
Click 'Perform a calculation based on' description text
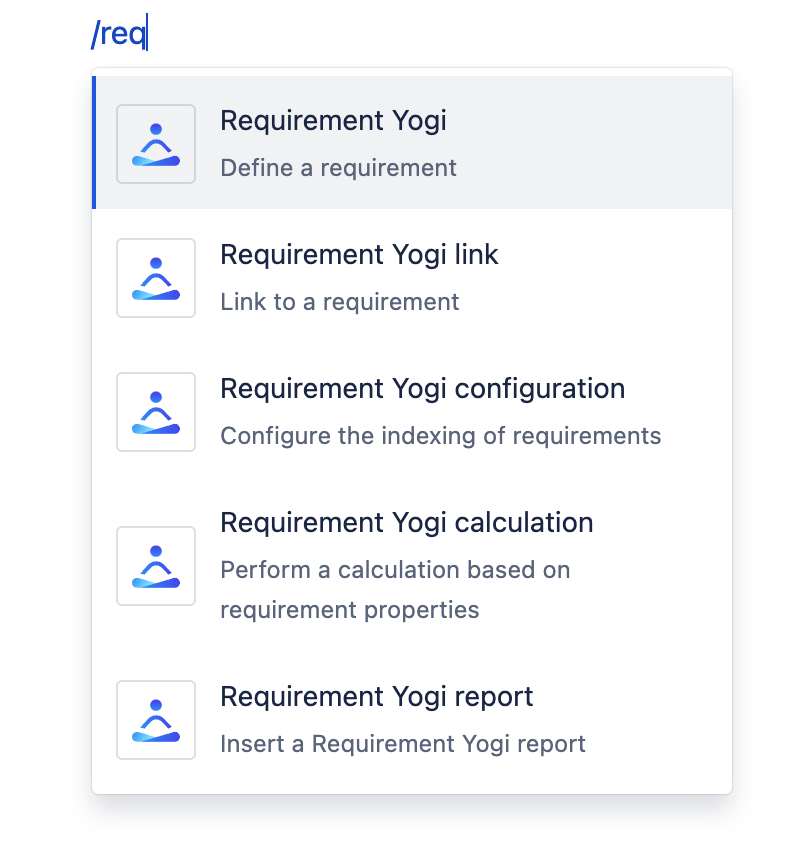click(395, 570)
